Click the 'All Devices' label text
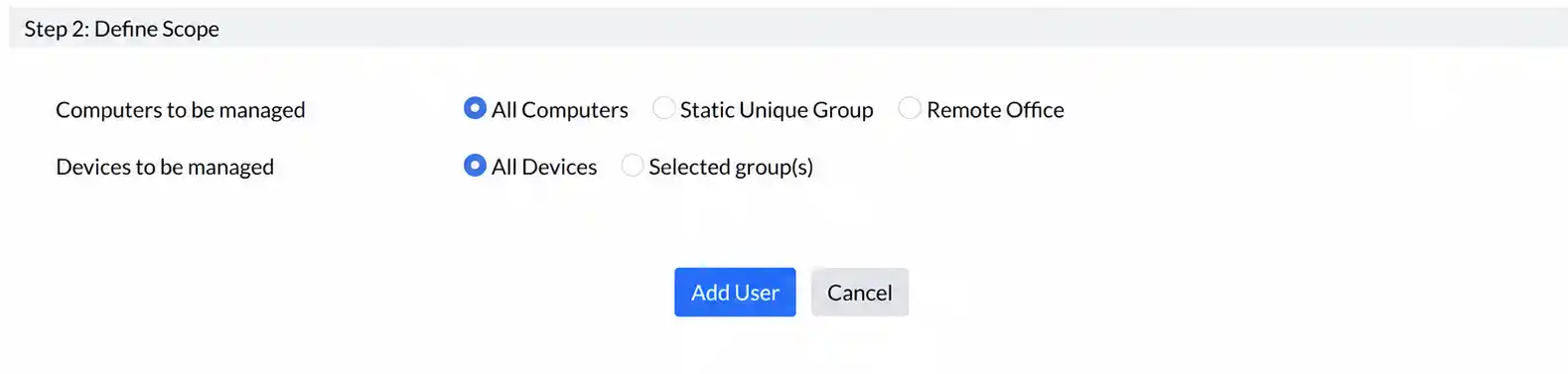This screenshot has height=374, width=1568. (x=544, y=167)
